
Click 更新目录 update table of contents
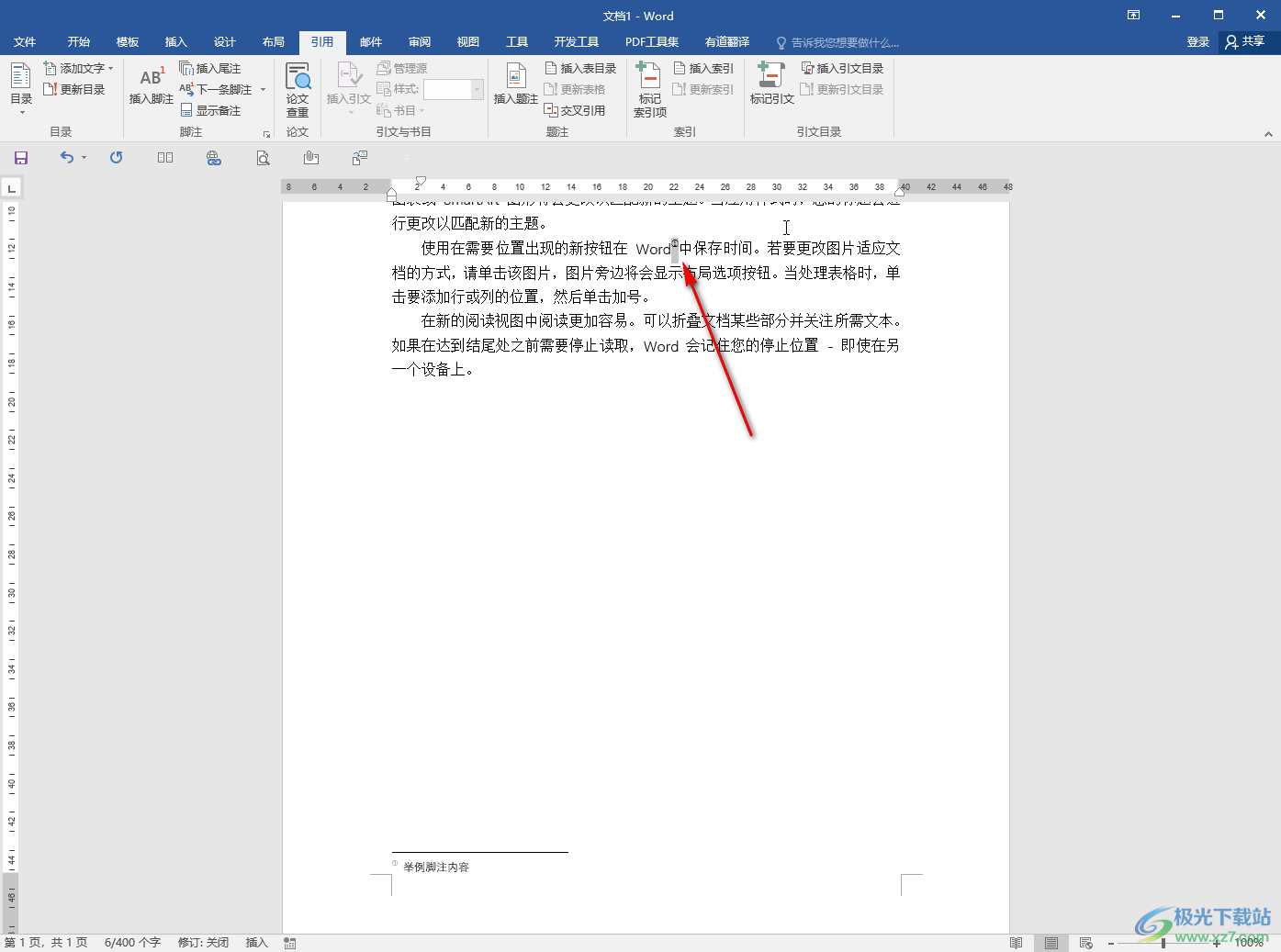(74, 89)
